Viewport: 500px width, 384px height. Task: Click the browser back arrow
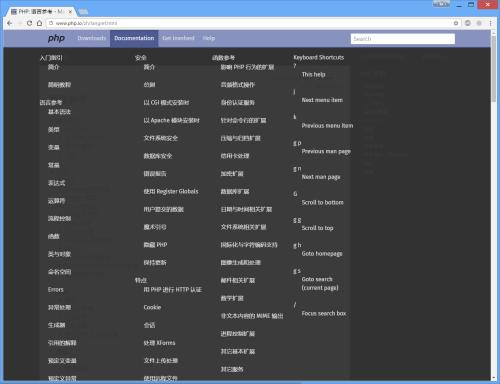9,23
